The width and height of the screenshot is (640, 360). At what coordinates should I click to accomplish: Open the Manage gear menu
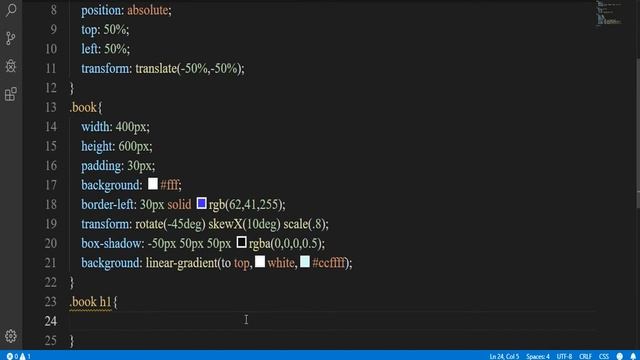click(x=11, y=336)
